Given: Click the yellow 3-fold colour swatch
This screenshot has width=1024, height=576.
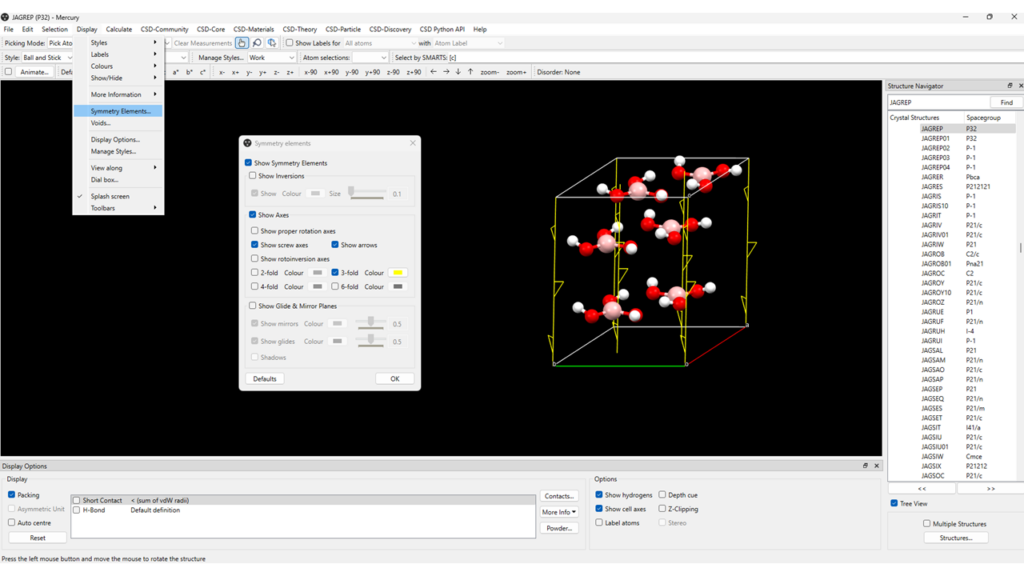Looking at the screenshot, I should tap(397, 273).
